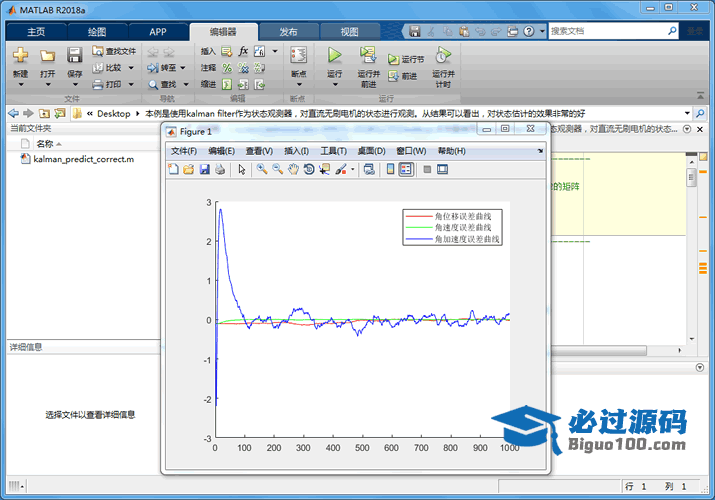
Task: Click the 查找文件 (Find Files) button
Action: click(x=114, y=51)
